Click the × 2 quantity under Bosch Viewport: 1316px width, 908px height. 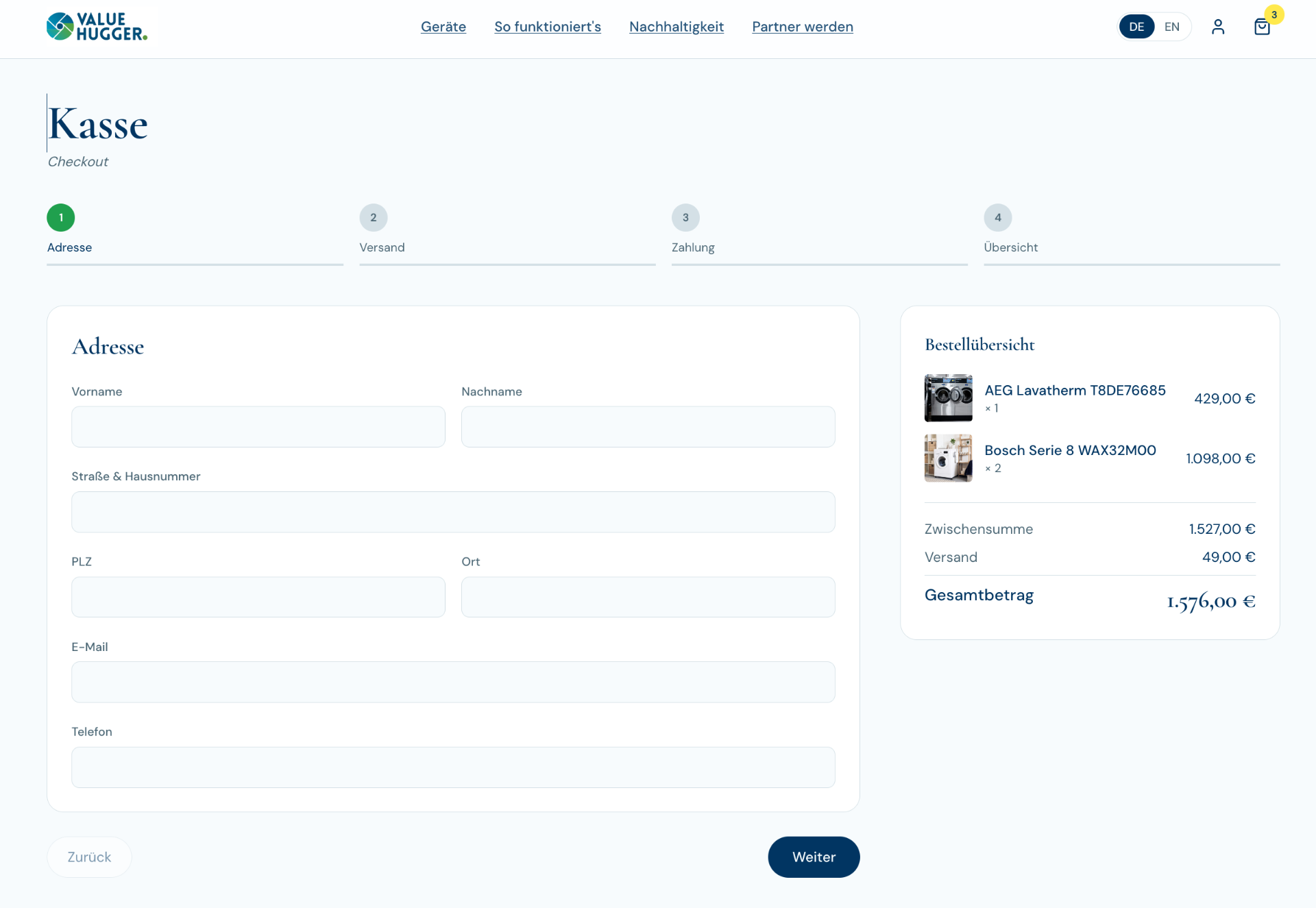(993, 469)
